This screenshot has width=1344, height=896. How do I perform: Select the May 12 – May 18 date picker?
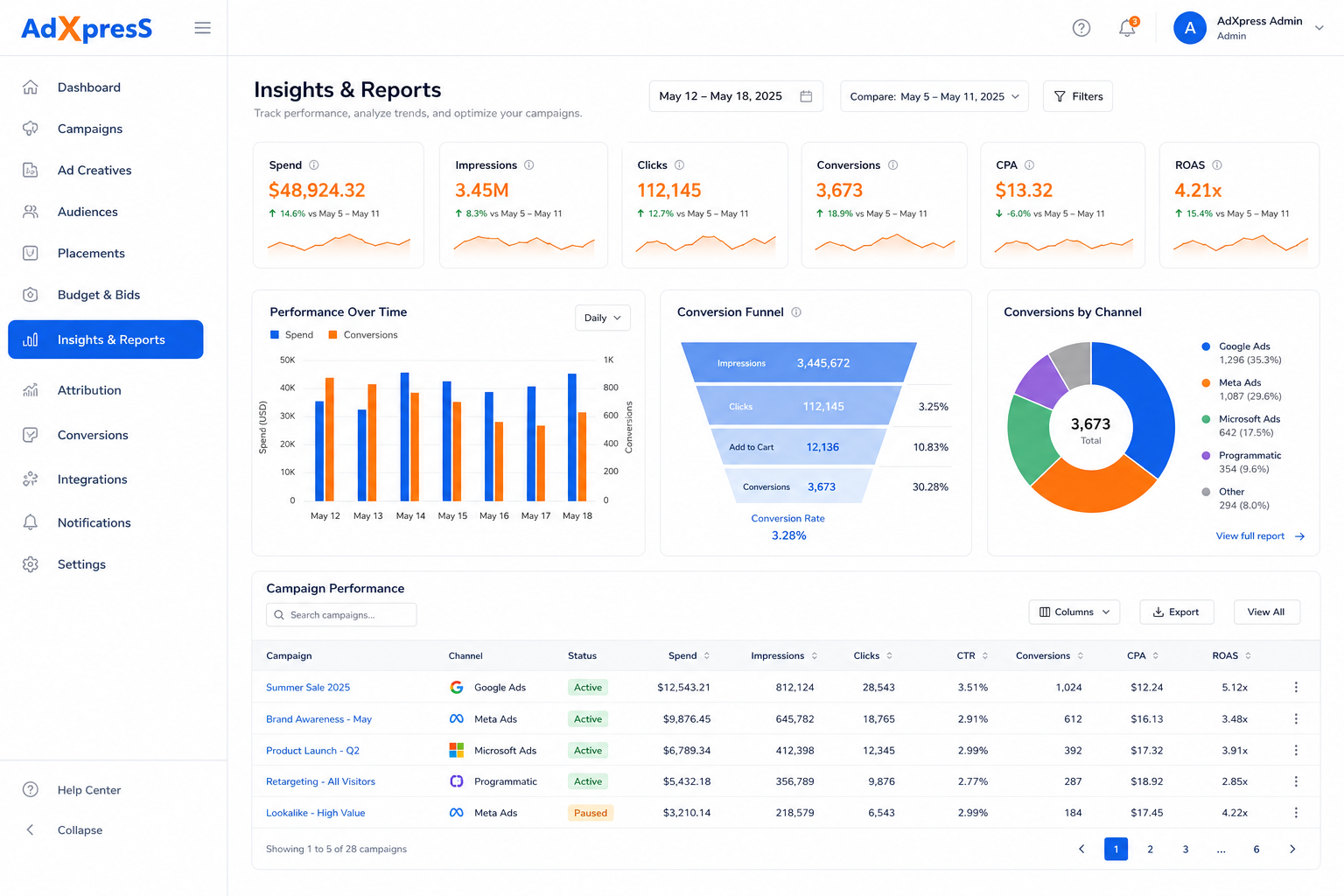(736, 96)
